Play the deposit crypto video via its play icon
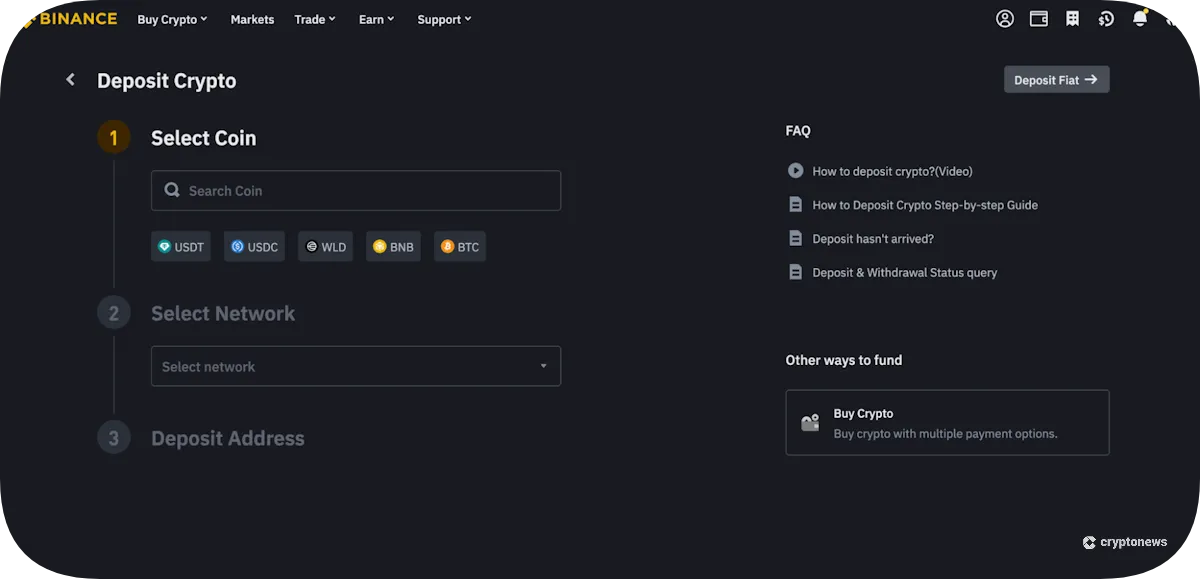This screenshot has height=579, width=1200. click(795, 170)
